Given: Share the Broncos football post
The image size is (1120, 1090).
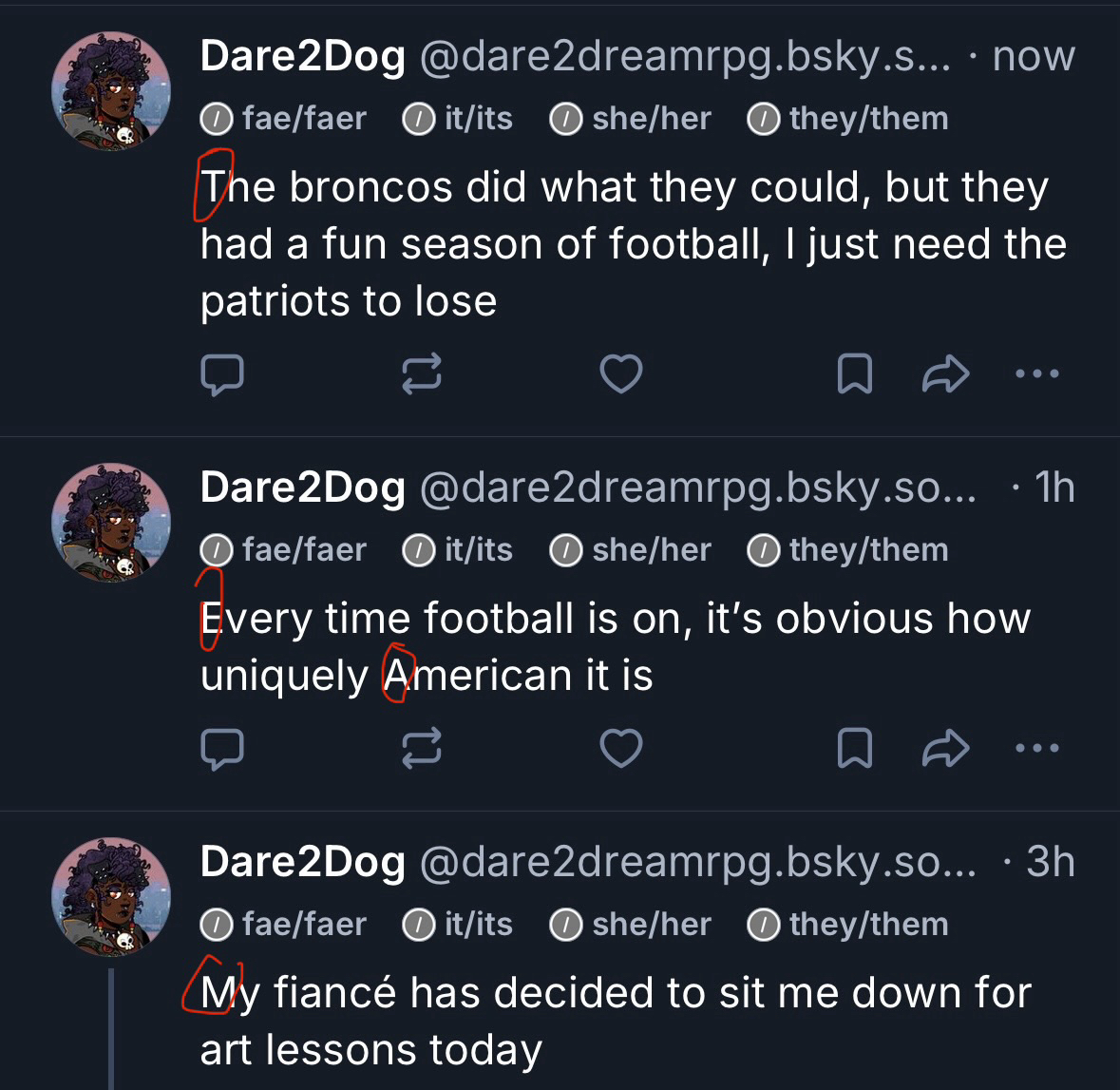Looking at the screenshot, I should pyautogui.click(x=945, y=374).
